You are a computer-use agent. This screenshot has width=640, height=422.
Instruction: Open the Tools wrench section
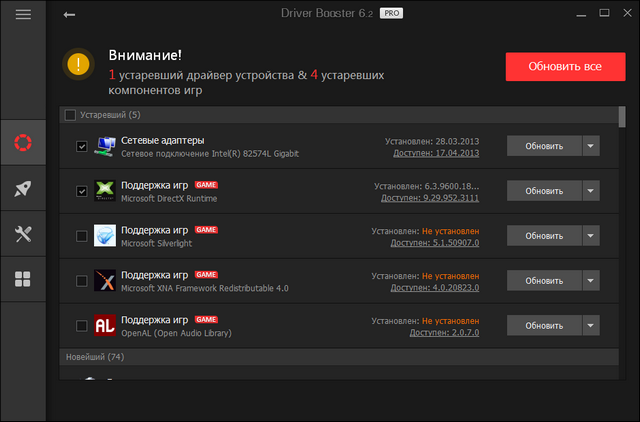tap(23, 234)
